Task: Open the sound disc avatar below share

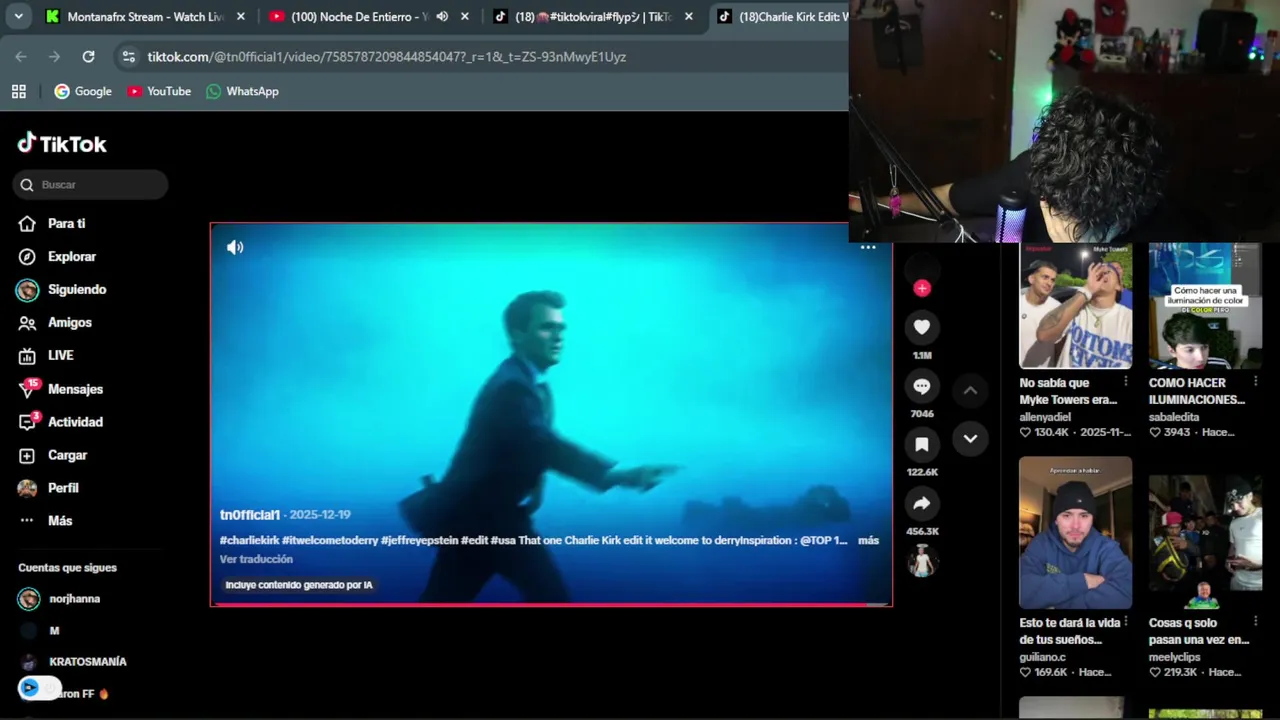Action: click(x=922, y=562)
